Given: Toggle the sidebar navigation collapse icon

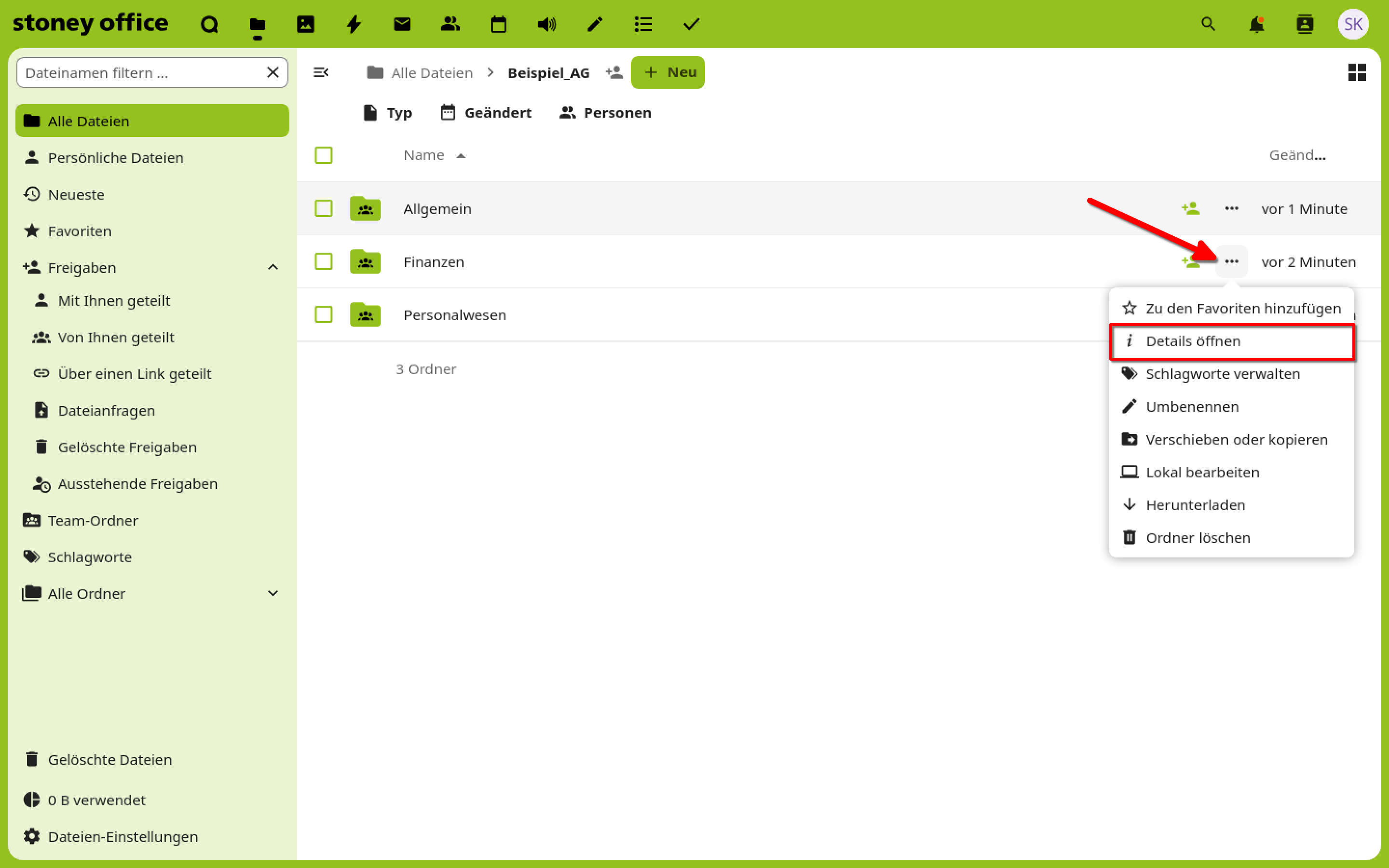Looking at the screenshot, I should click(x=321, y=72).
